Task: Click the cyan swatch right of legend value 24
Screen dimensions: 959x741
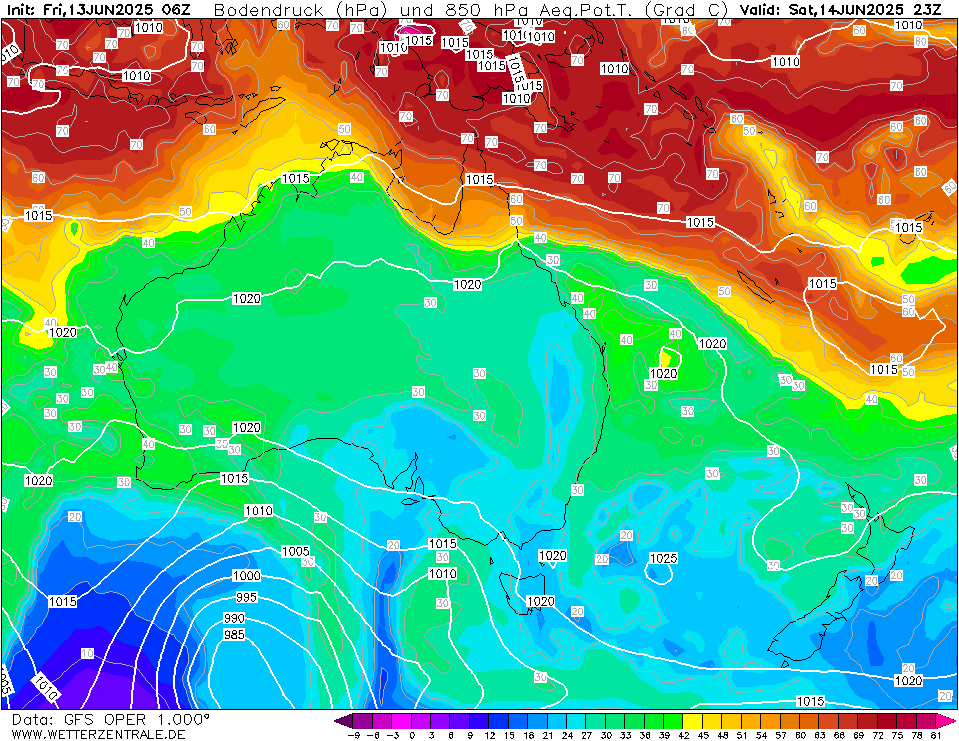Action: [576, 720]
